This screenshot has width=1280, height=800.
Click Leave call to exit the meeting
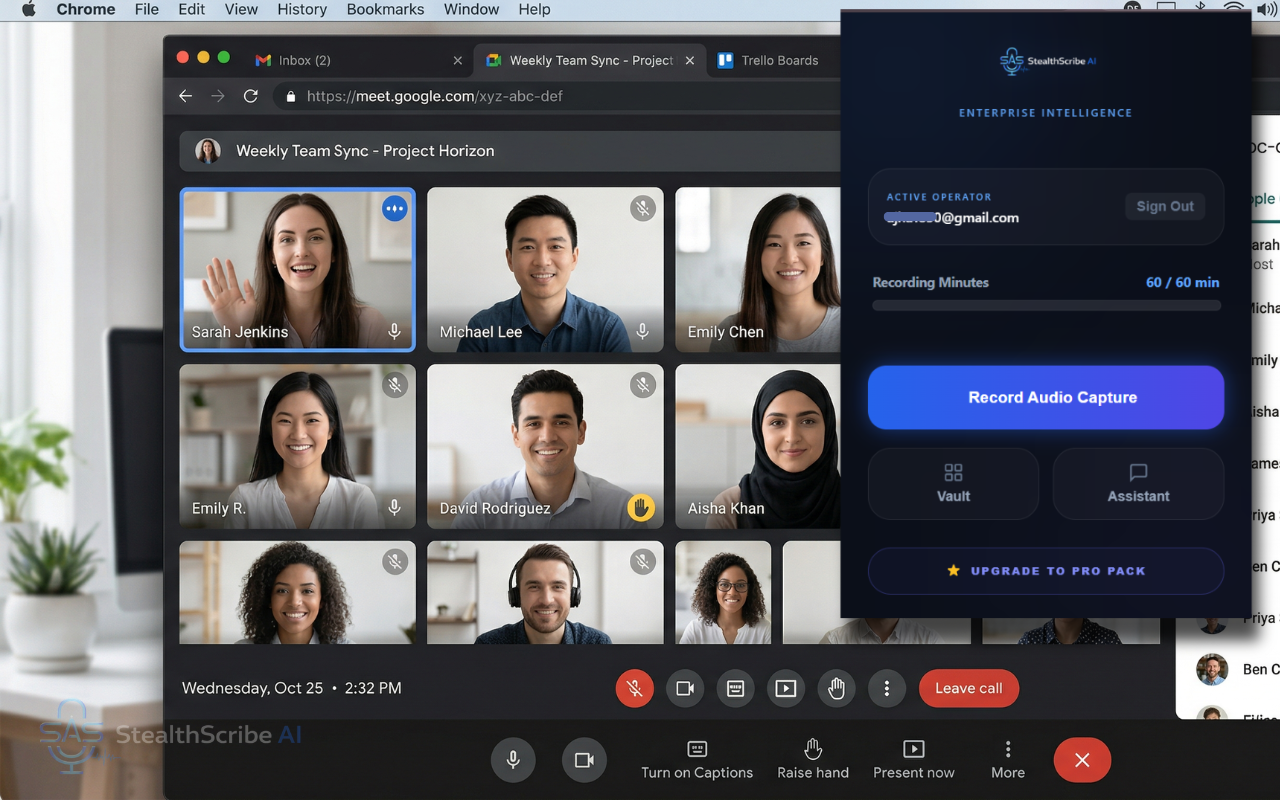[968, 688]
